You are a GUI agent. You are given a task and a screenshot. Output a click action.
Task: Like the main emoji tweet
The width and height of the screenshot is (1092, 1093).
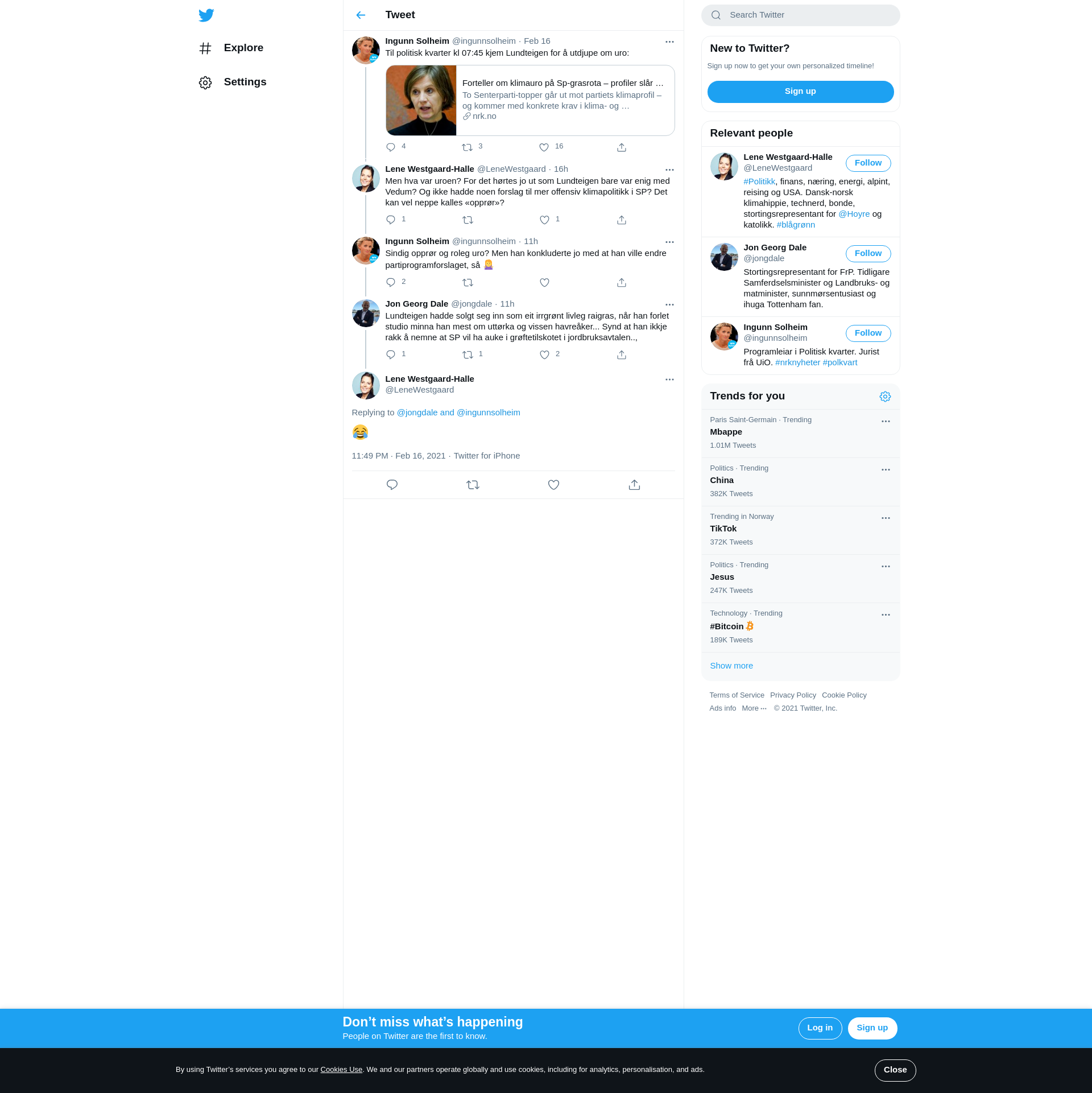coord(553,485)
